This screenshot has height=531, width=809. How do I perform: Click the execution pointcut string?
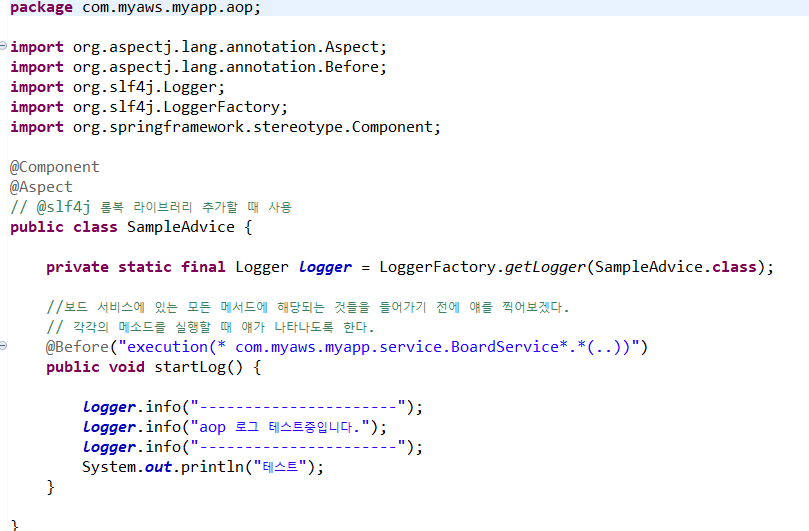coord(379,347)
